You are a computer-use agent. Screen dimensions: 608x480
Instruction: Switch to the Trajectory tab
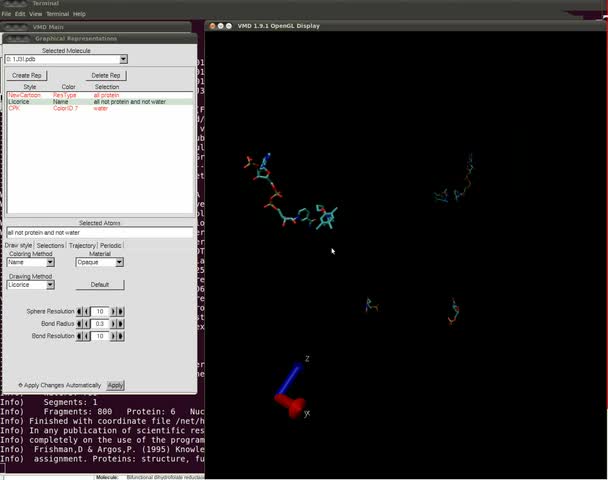82,245
